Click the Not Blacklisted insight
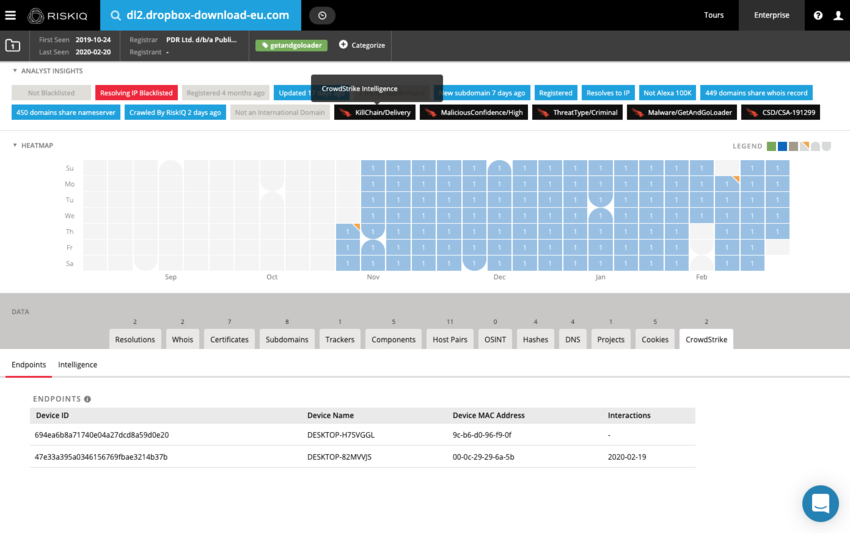The height and width of the screenshot is (533, 850). 51,93
